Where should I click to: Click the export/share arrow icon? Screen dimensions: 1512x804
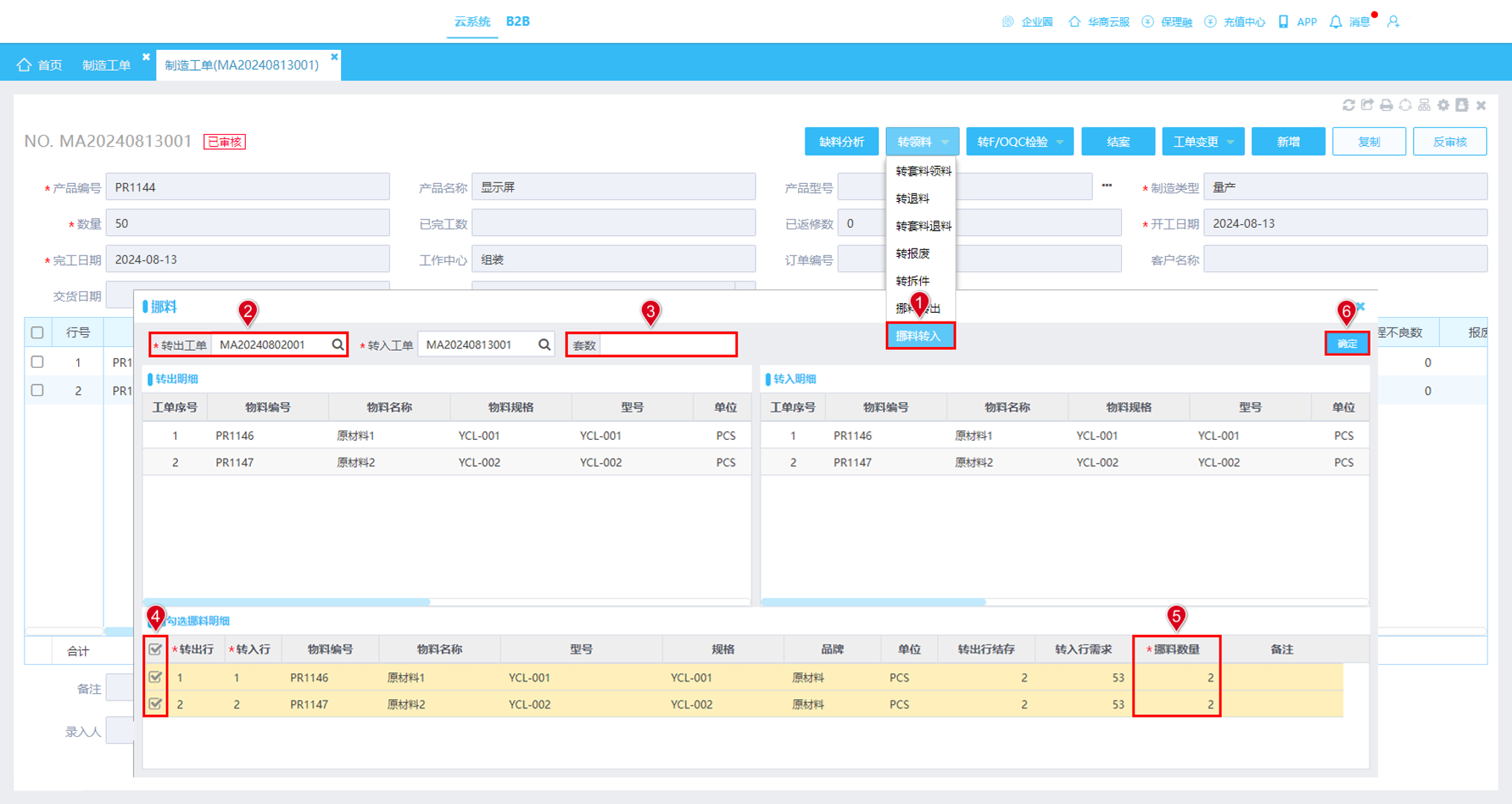point(1367,105)
